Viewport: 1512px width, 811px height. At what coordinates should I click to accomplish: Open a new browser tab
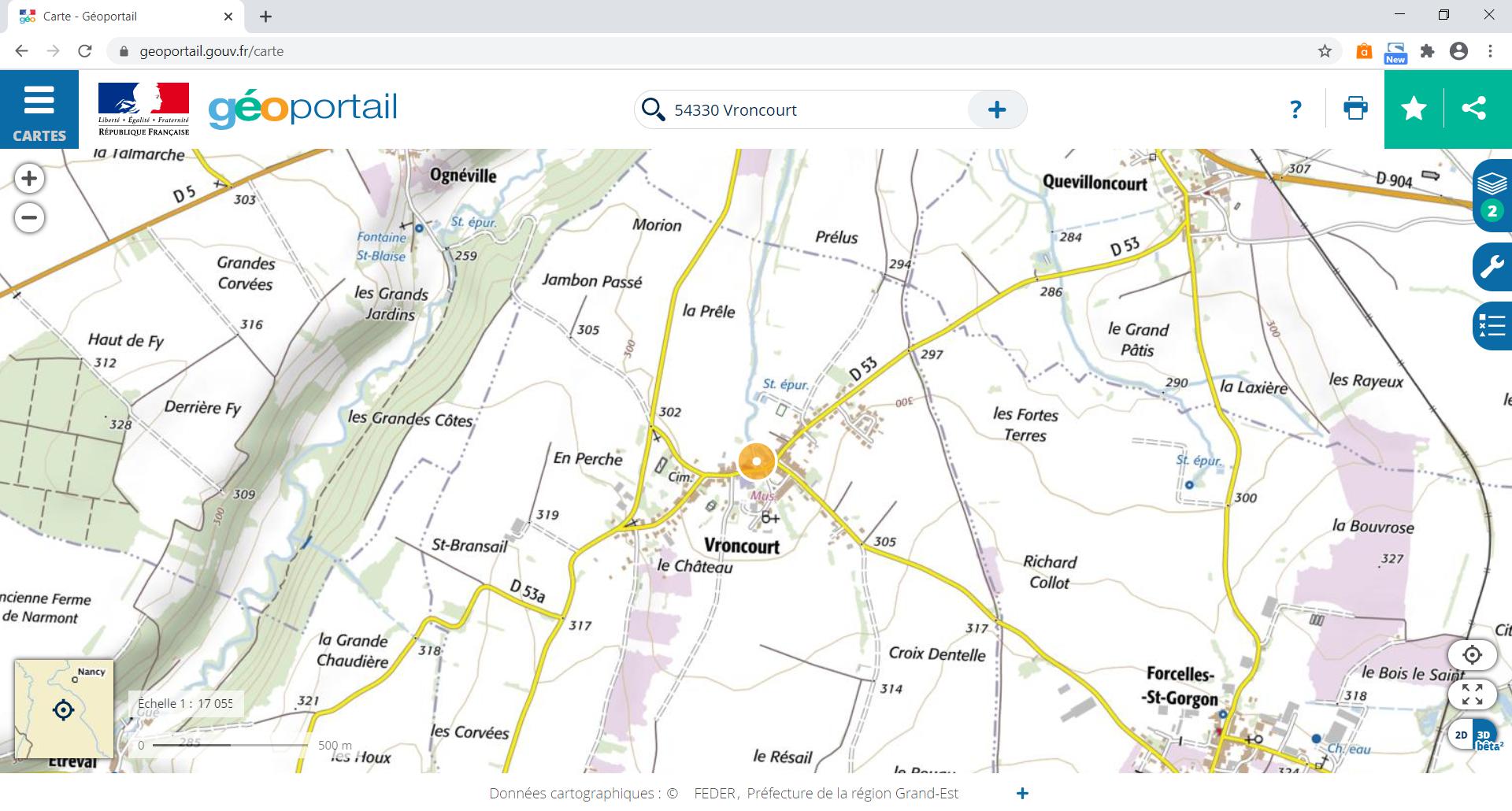[265, 17]
